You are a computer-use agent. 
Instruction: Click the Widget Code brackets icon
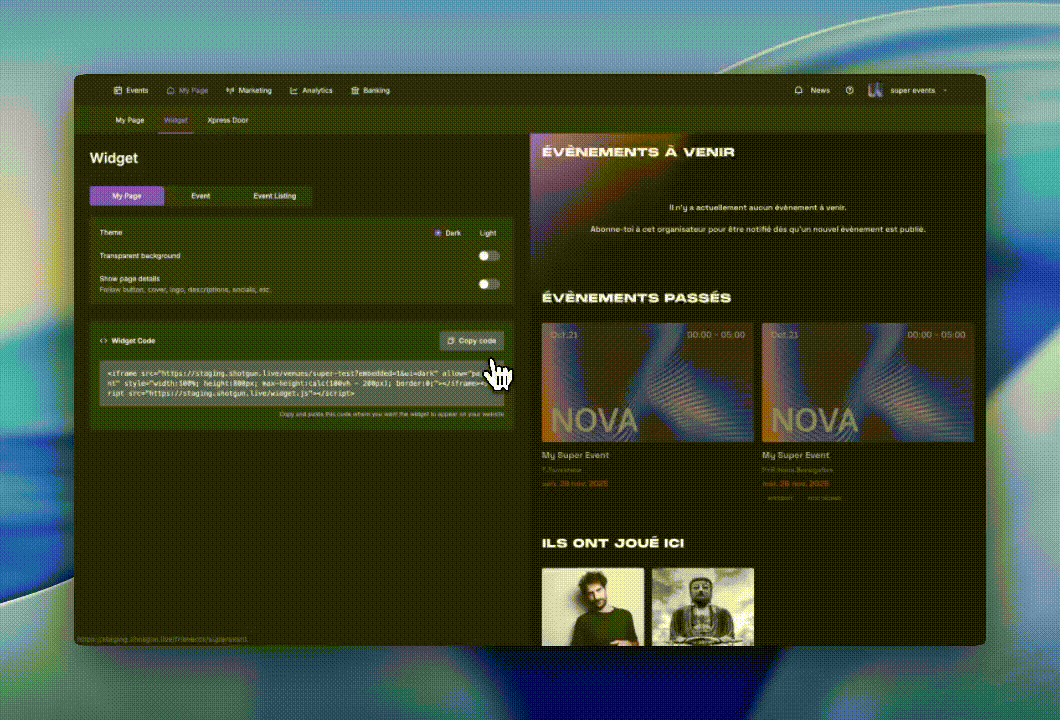(103, 341)
